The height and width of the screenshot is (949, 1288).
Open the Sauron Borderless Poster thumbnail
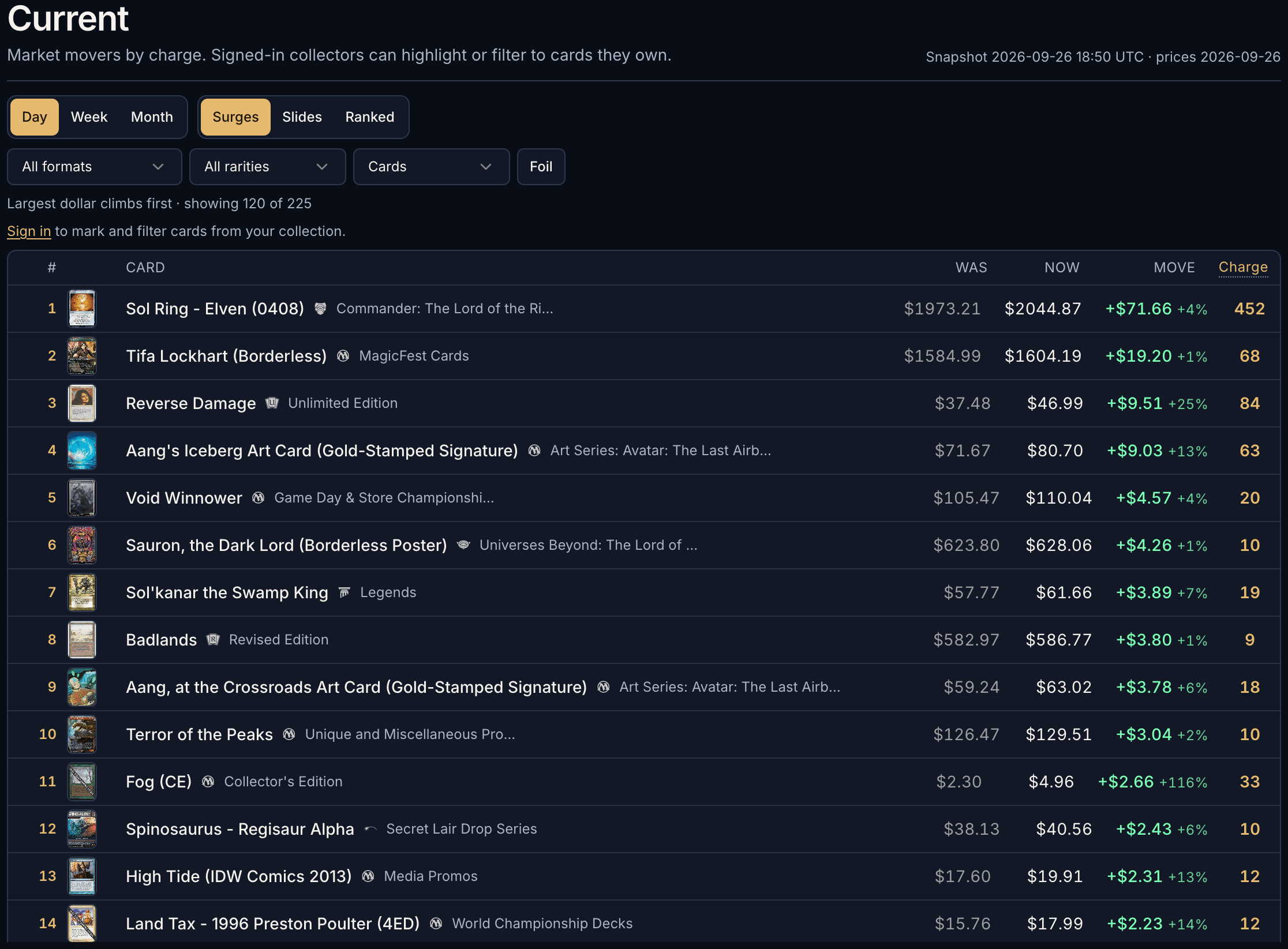[x=82, y=545]
